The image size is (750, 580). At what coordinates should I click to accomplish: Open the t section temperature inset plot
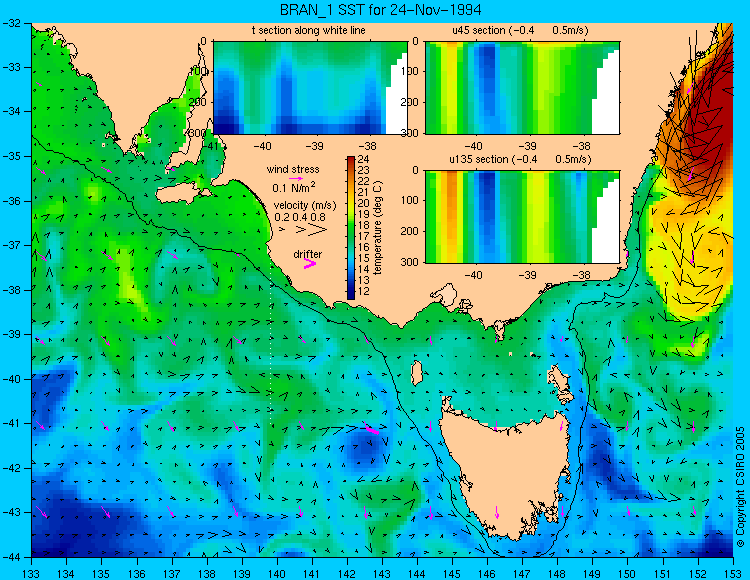point(310,88)
